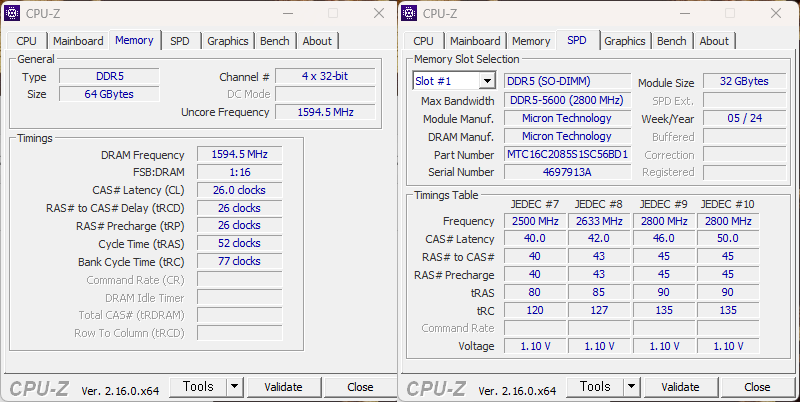Viewport: 800px width, 402px height.
Task: Click the Close button in the Memory window
Action: (x=360, y=387)
